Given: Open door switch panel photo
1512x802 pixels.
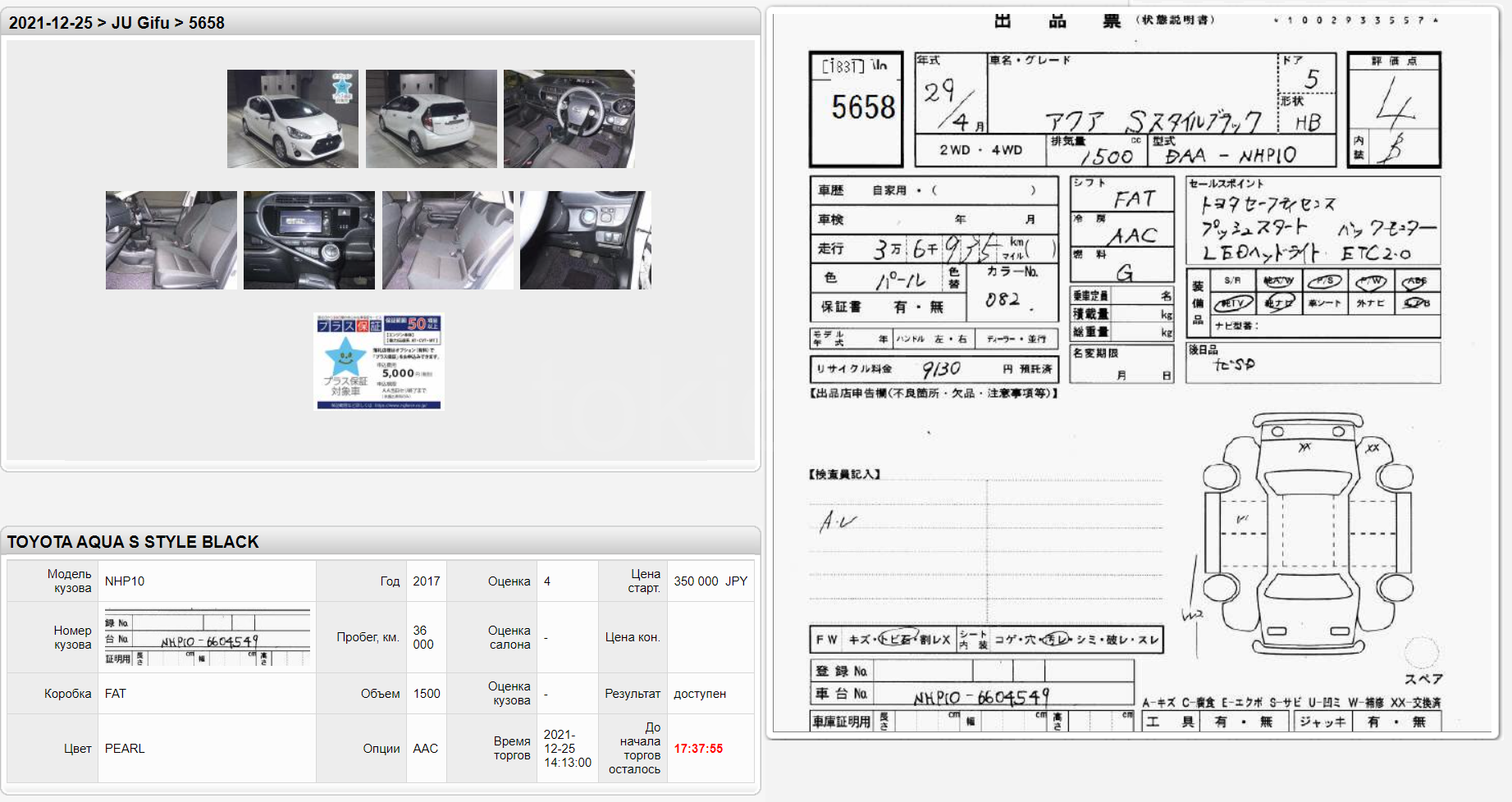Looking at the screenshot, I should pyautogui.click(x=586, y=240).
